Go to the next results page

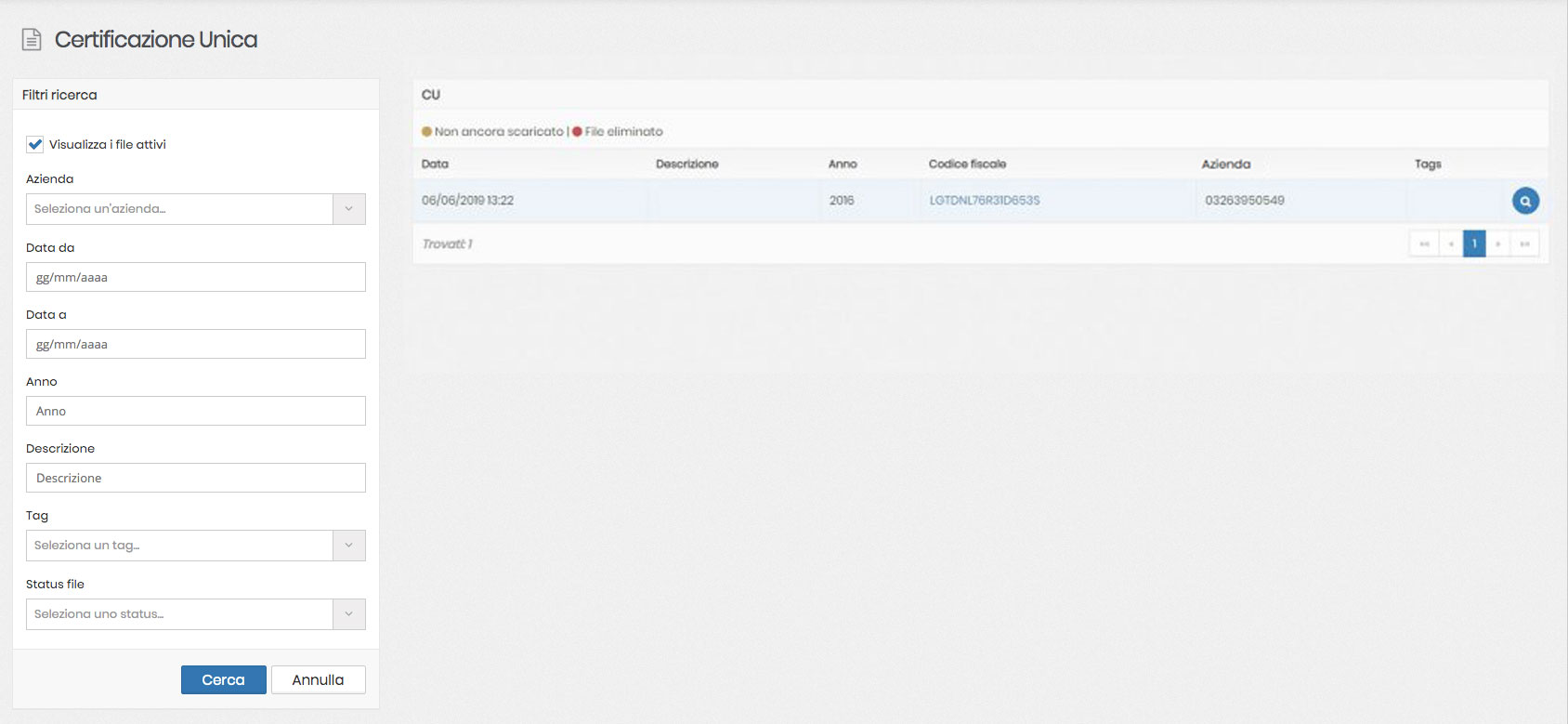point(1498,244)
